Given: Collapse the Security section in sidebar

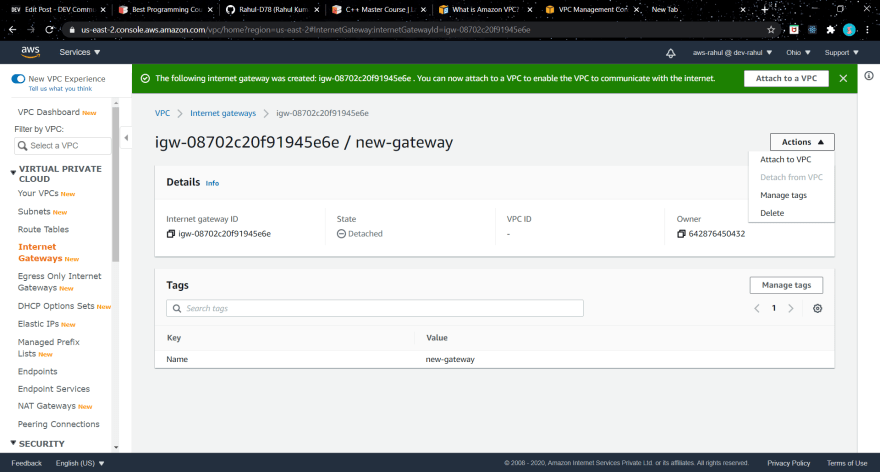Looking at the screenshot, I should tap(13, 443).
